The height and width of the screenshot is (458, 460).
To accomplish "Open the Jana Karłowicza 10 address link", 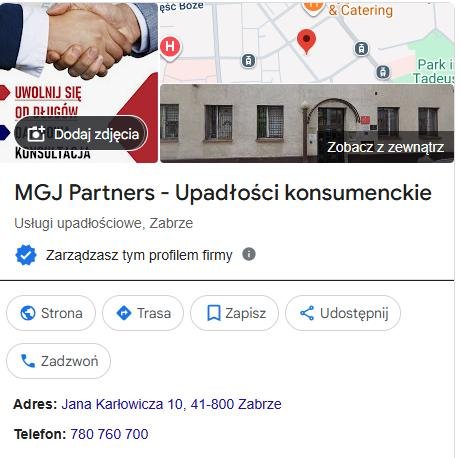I will tap(171, 404).
